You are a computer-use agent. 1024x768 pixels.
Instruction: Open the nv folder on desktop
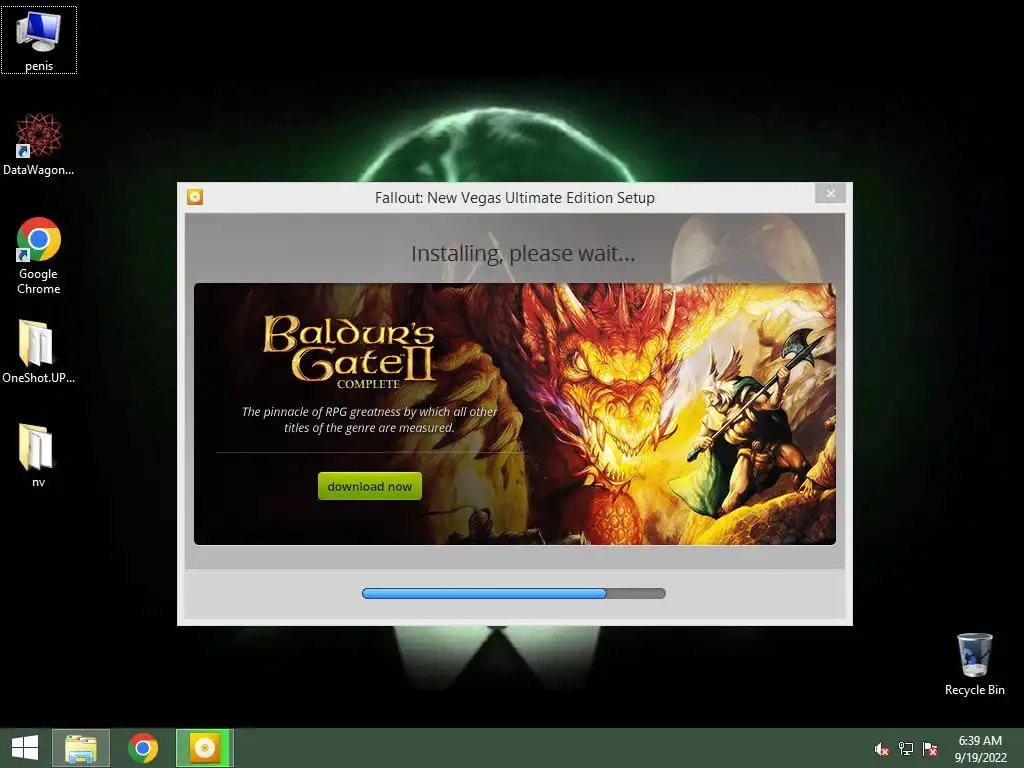point(39,455)
